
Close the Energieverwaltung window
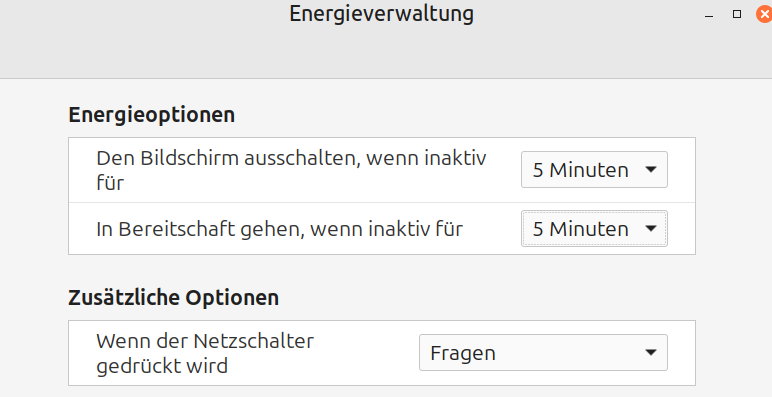coord(764,14)
